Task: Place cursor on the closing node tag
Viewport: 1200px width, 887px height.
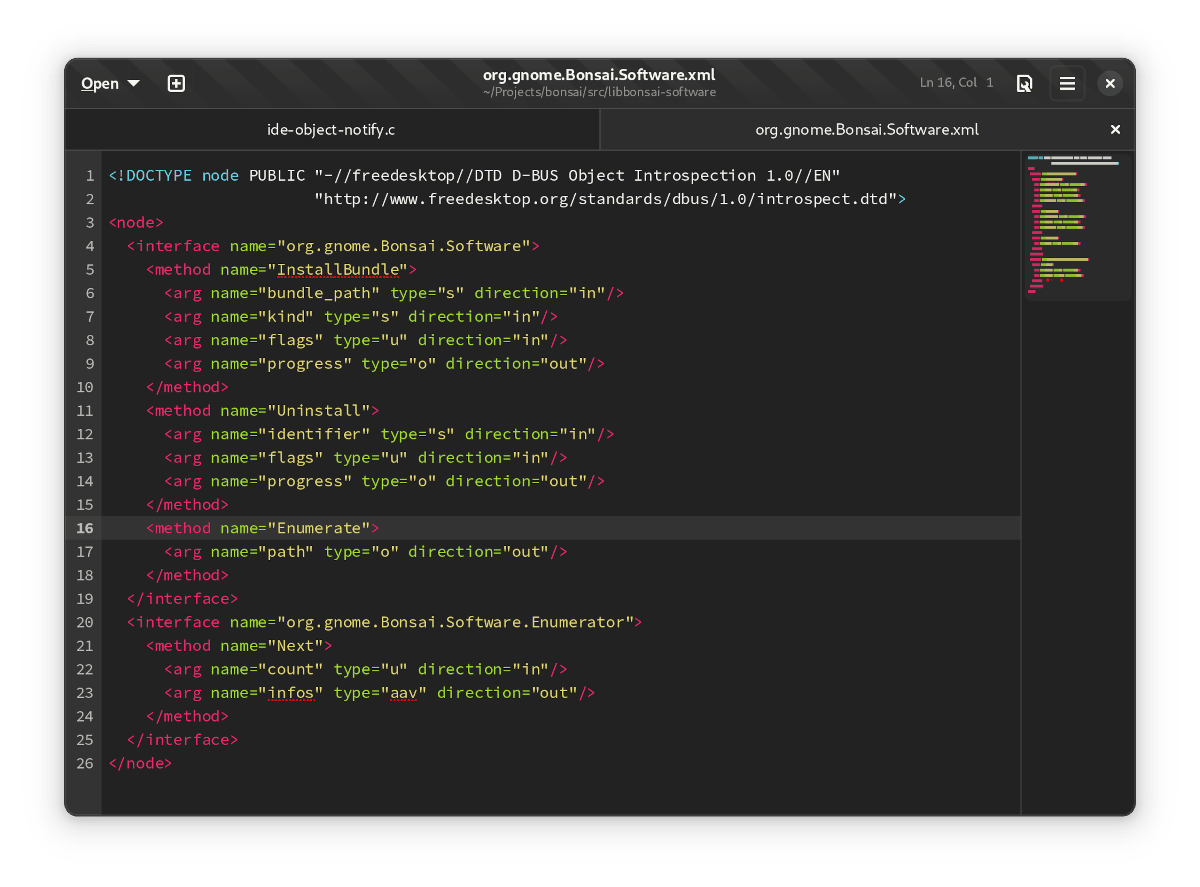Action: click(x=140, y=763)
